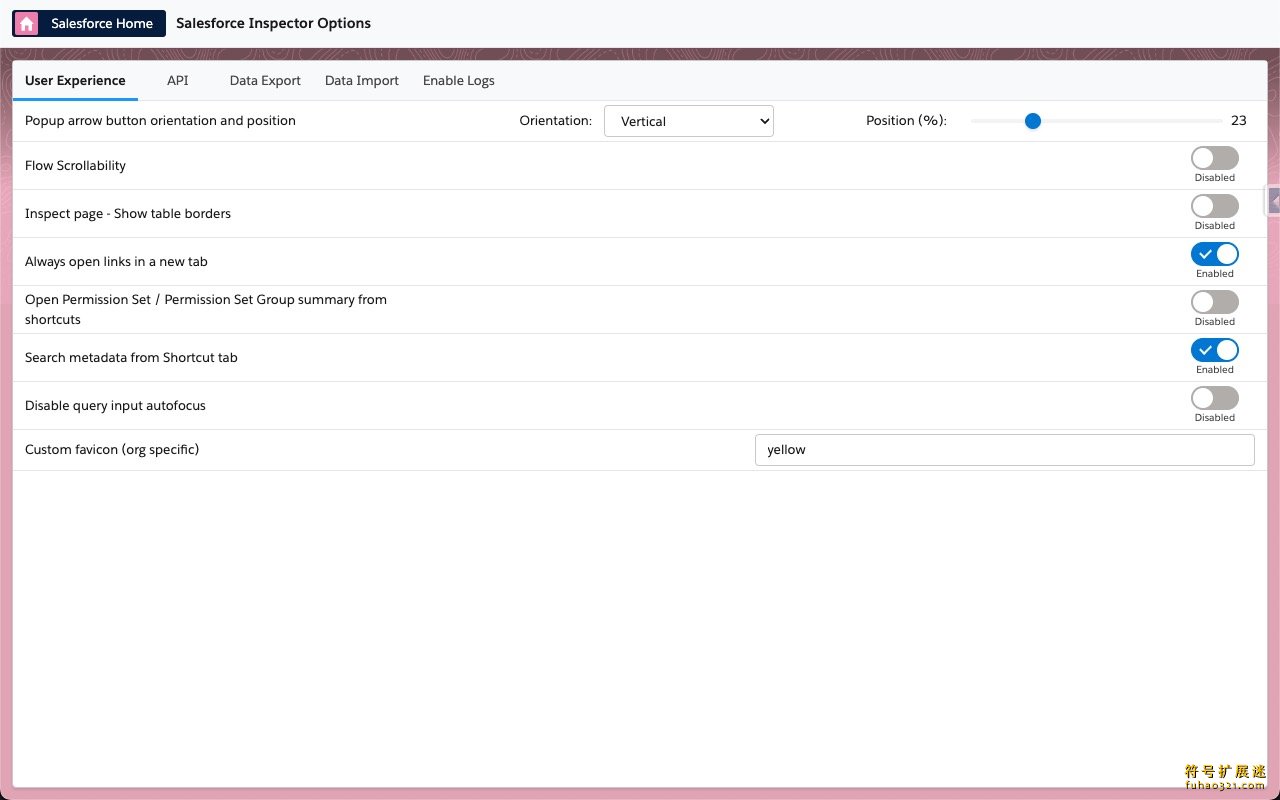Click the Salesforce Inspector Options title
Viewport: 1280px width, 800px height.
point(273,24)
